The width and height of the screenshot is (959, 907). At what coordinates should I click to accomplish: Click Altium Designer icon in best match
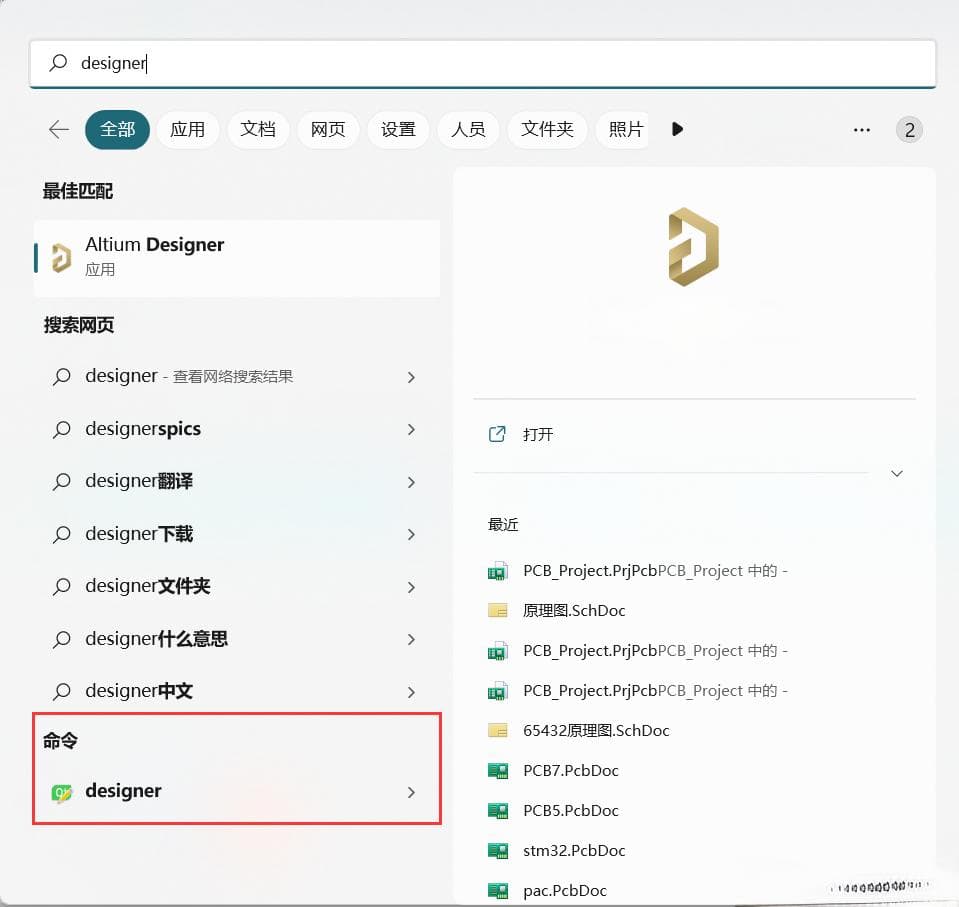pyautogui.click(x=61, y=257)
